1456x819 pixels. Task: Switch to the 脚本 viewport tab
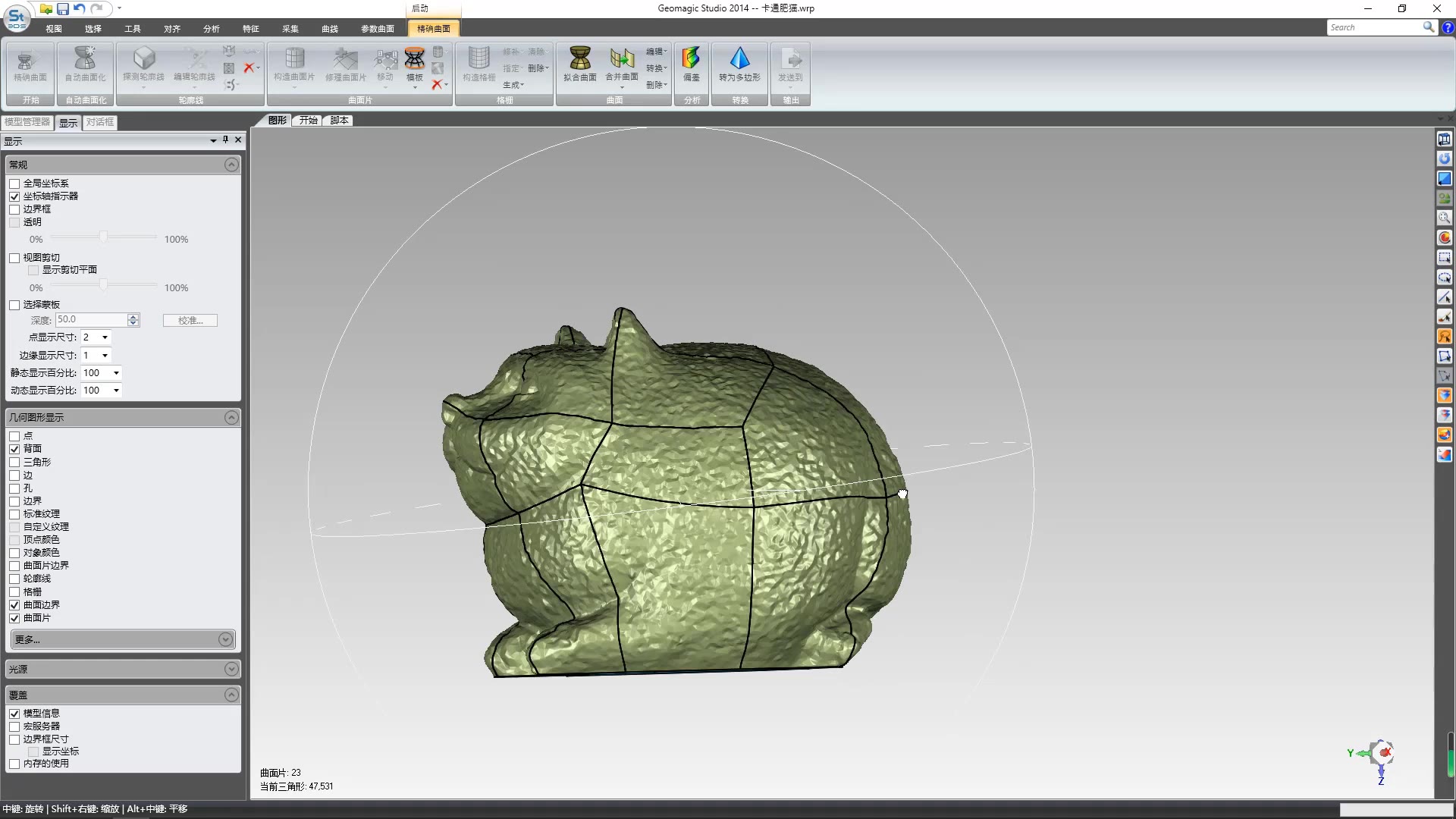(339, 121)
